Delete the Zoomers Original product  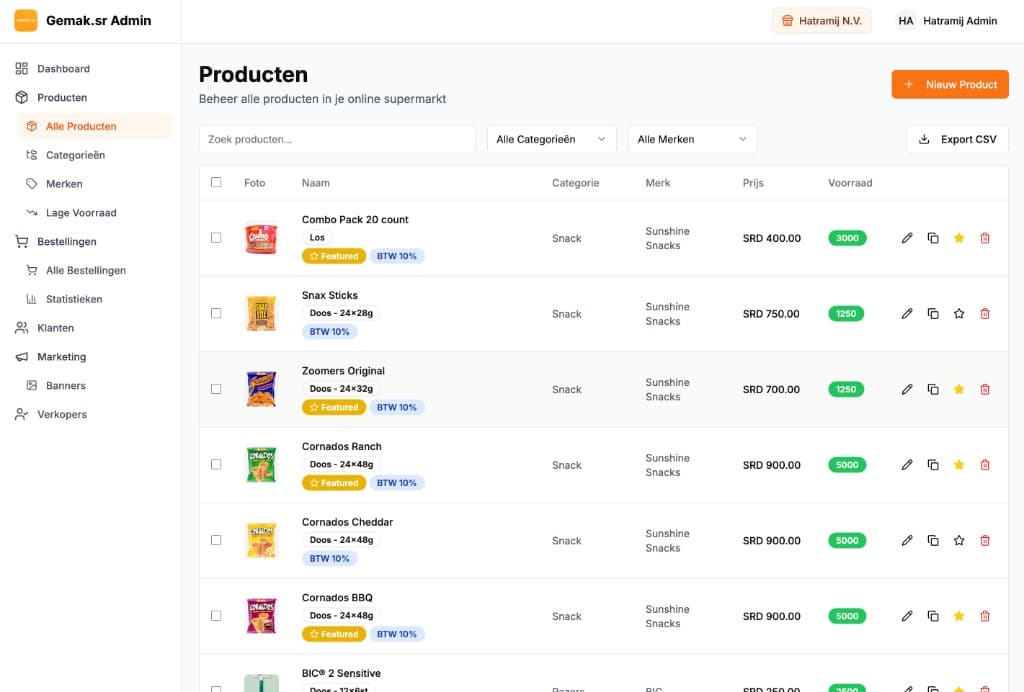tap(985, 390)
